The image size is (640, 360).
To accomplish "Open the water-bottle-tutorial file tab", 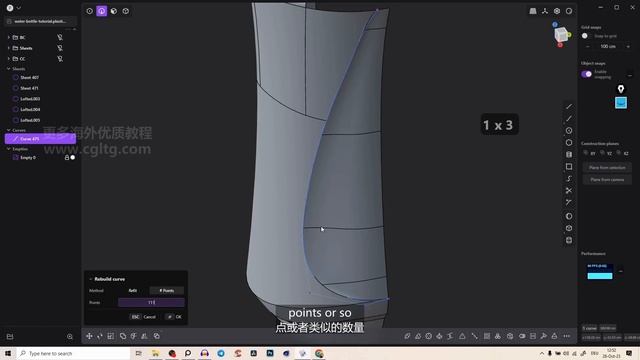I will [x=40, y=21].
